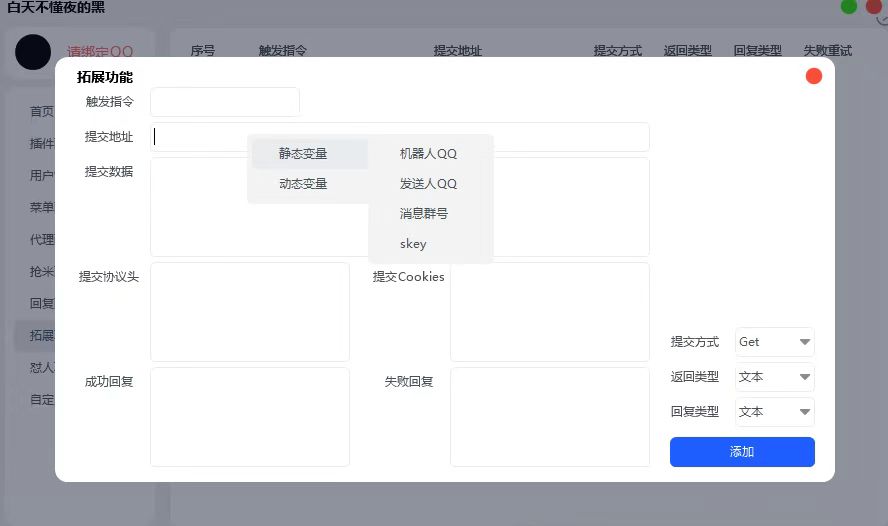Click the 请绑定QQ link
This screenshot has height=526, width=888.
(x=100, y=52)
